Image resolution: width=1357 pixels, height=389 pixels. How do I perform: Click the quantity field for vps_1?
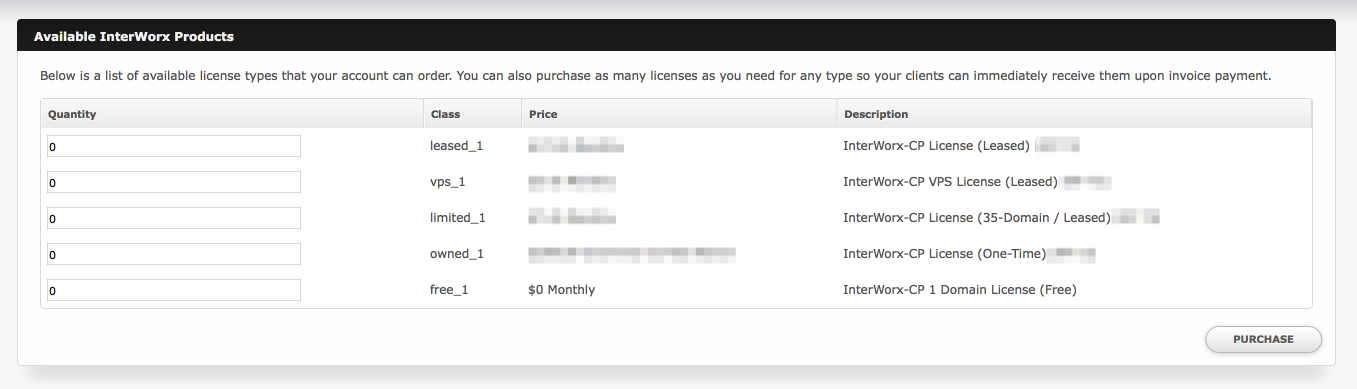coord(174,182)
